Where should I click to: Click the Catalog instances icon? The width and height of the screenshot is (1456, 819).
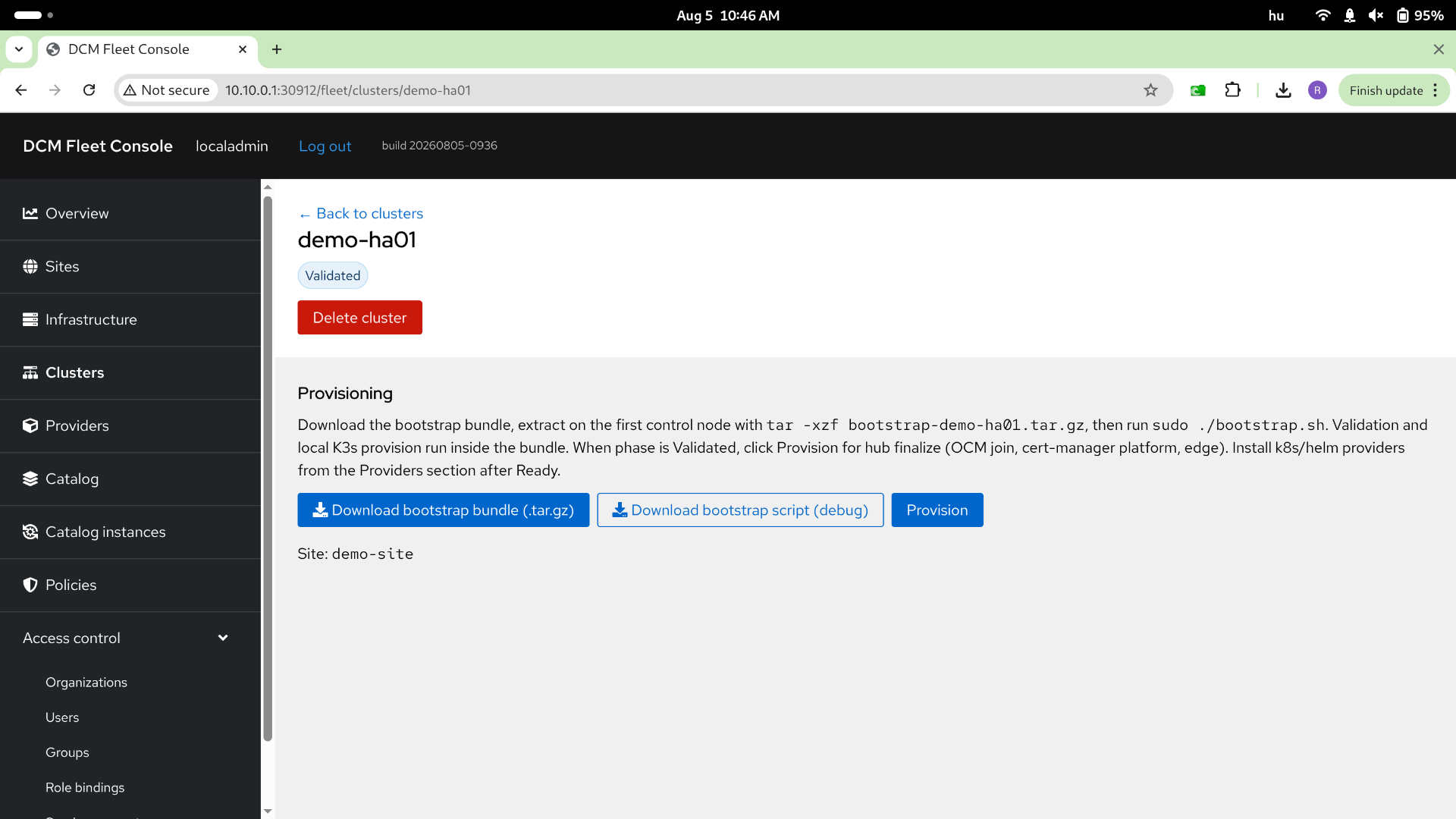tap(30, 532)
